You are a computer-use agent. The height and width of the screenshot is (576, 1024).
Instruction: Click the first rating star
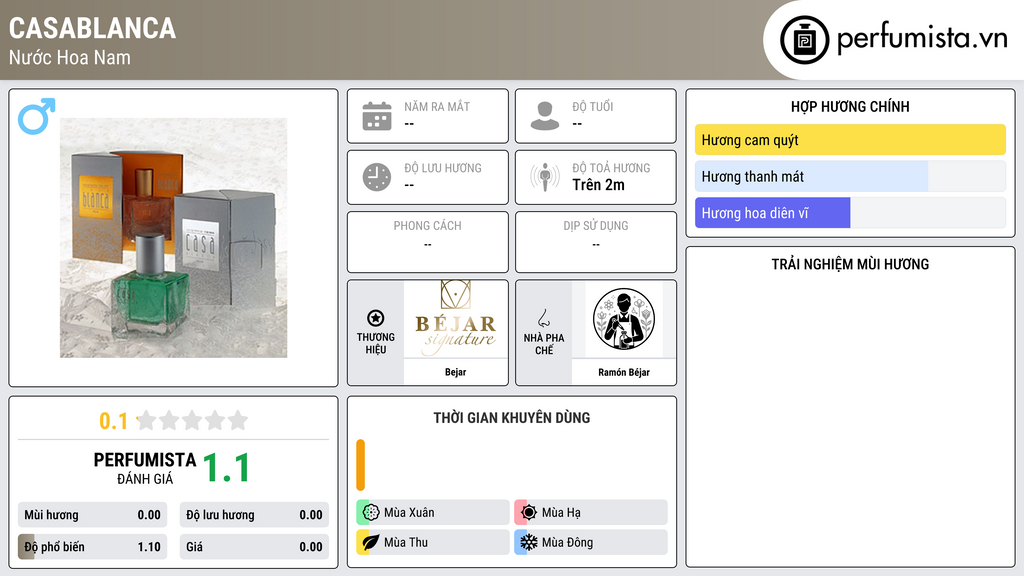tap(147, 420)
